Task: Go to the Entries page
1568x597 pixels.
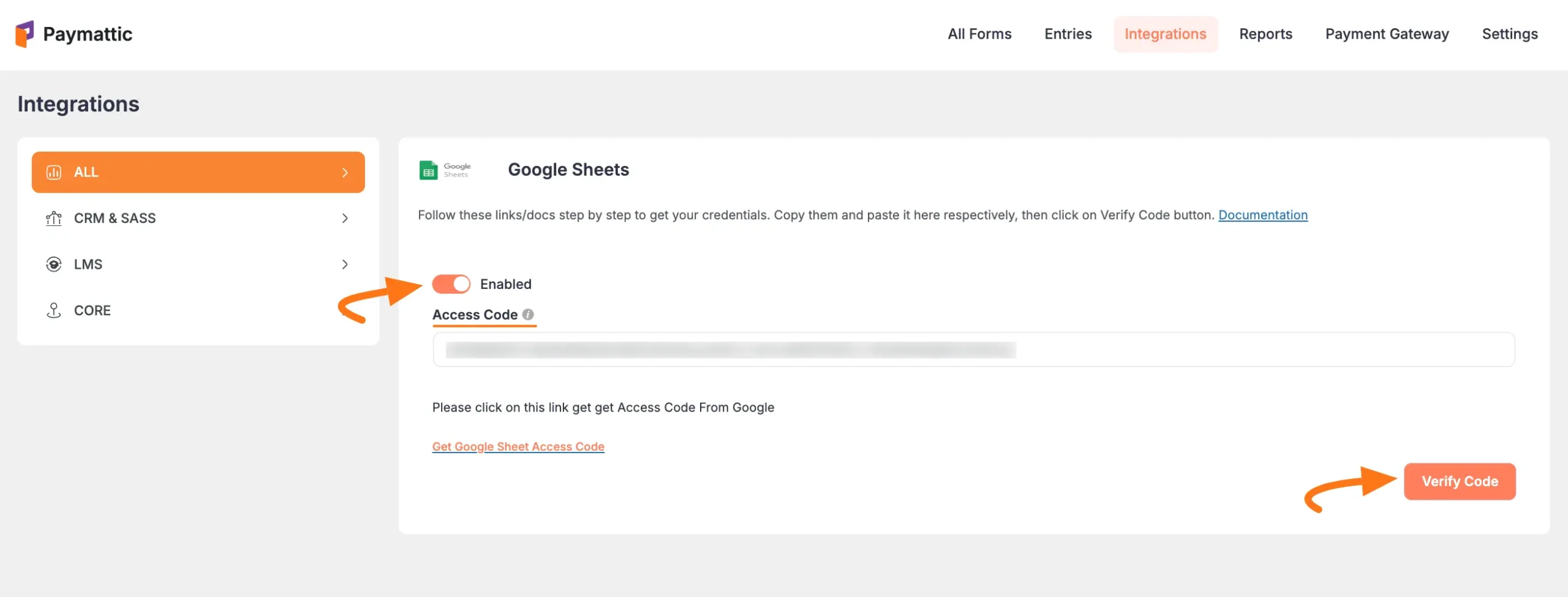Action: [x=1068, y=34]
